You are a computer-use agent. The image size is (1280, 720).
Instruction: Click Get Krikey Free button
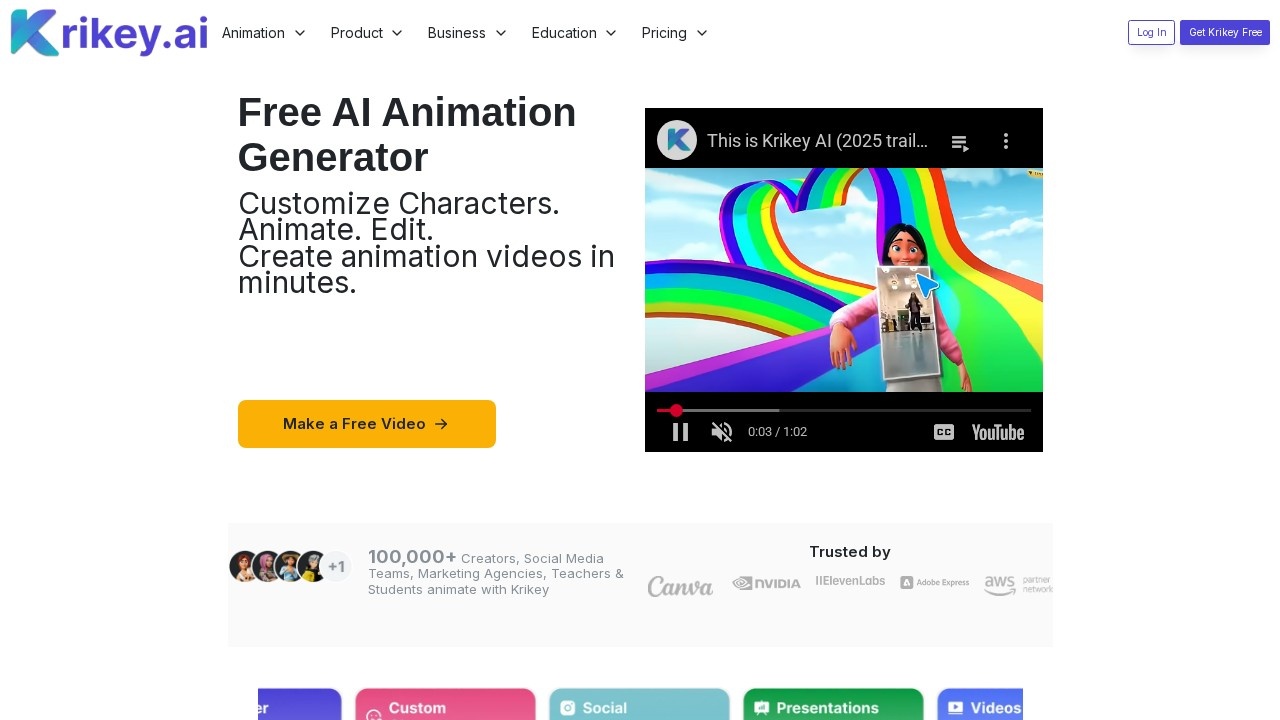tap(1224, 33)
